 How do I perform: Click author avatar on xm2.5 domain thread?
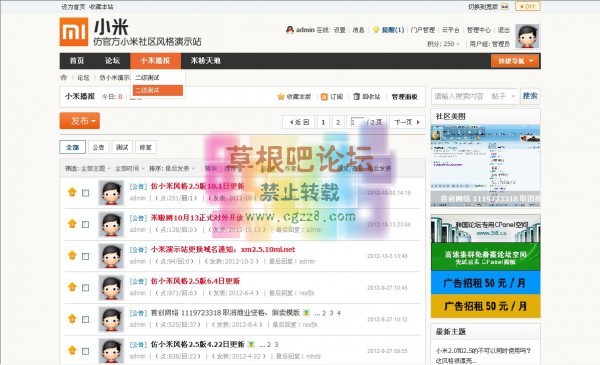[x=111, y=256]
